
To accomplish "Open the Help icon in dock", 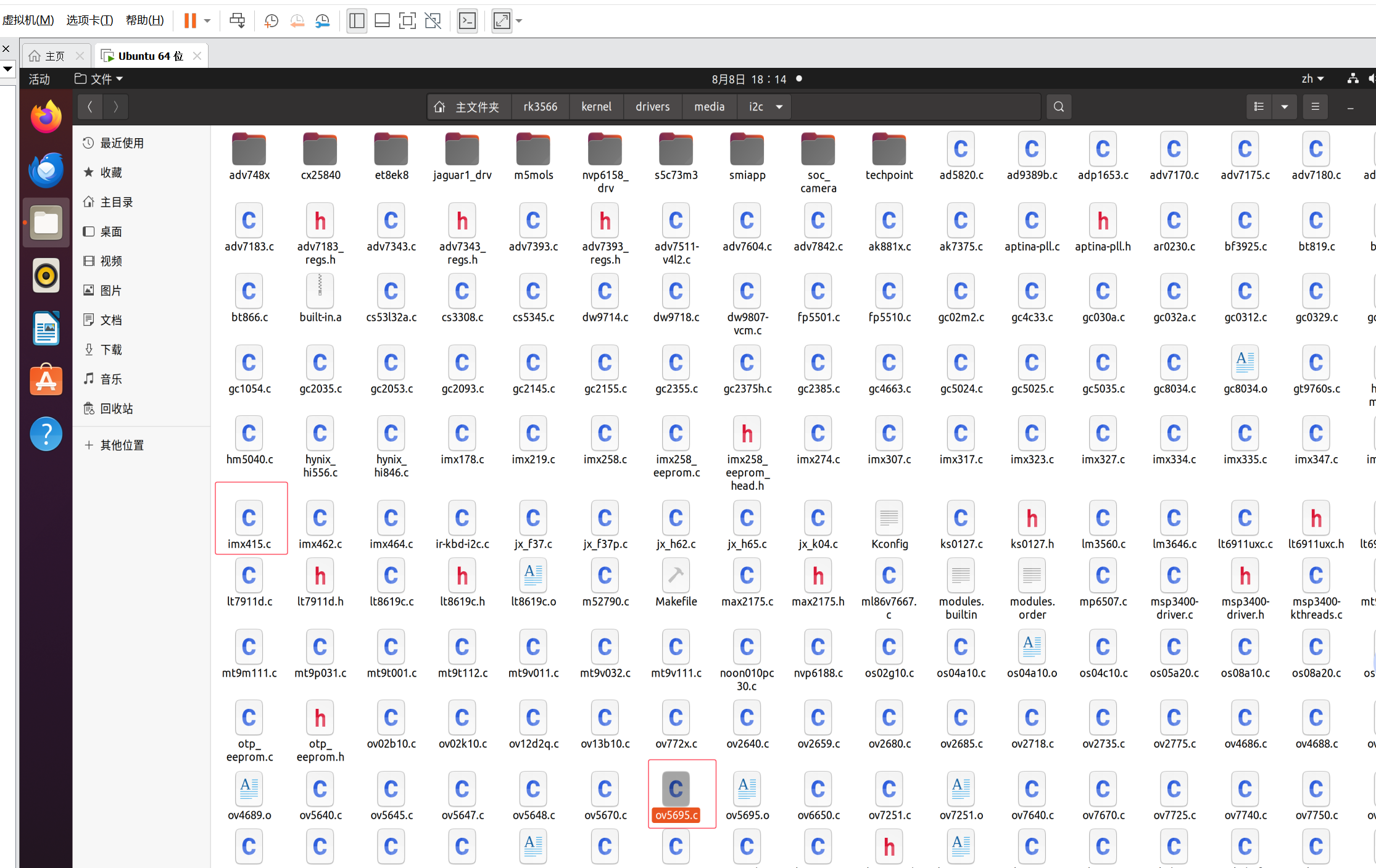I will (46, 434).
